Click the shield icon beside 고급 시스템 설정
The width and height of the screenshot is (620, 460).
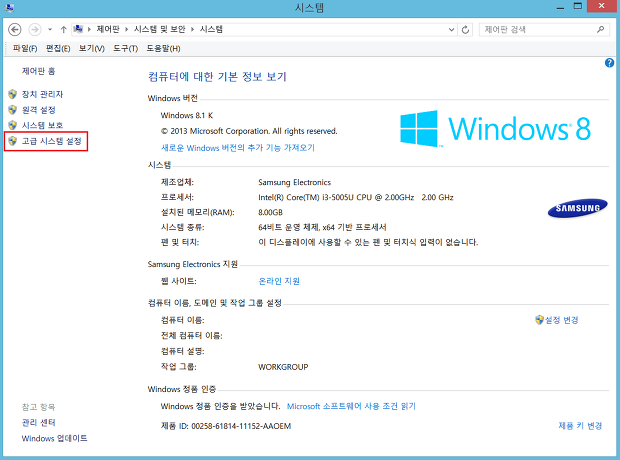coord(13,141)
